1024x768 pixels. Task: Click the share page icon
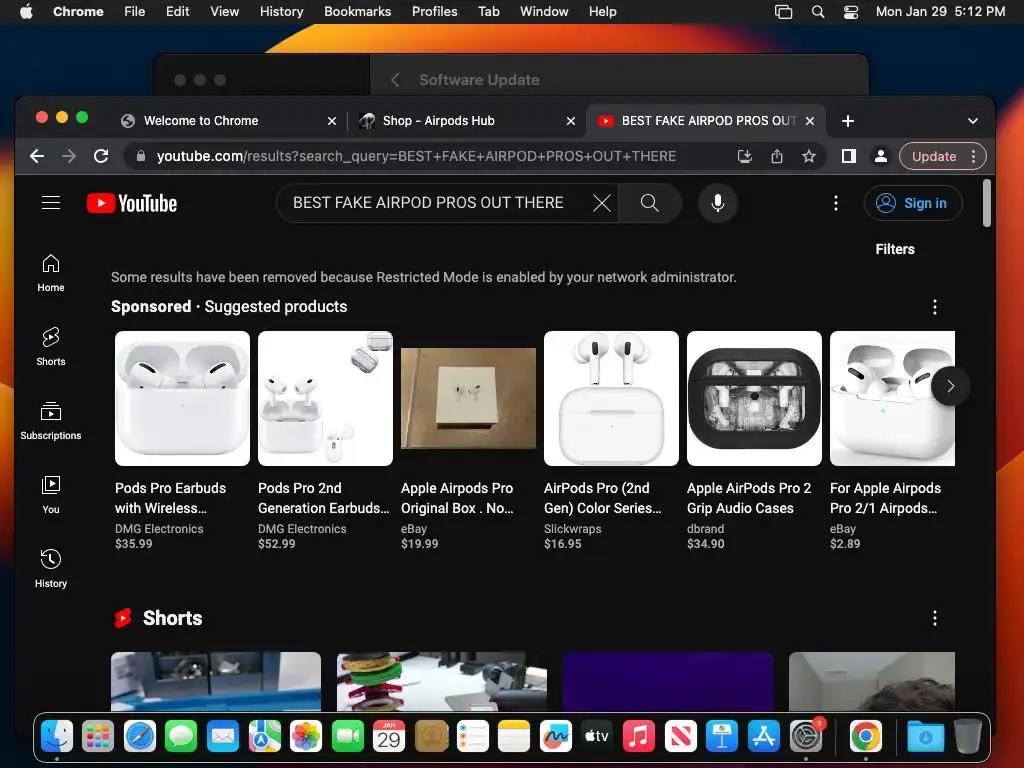pos(776,156)
